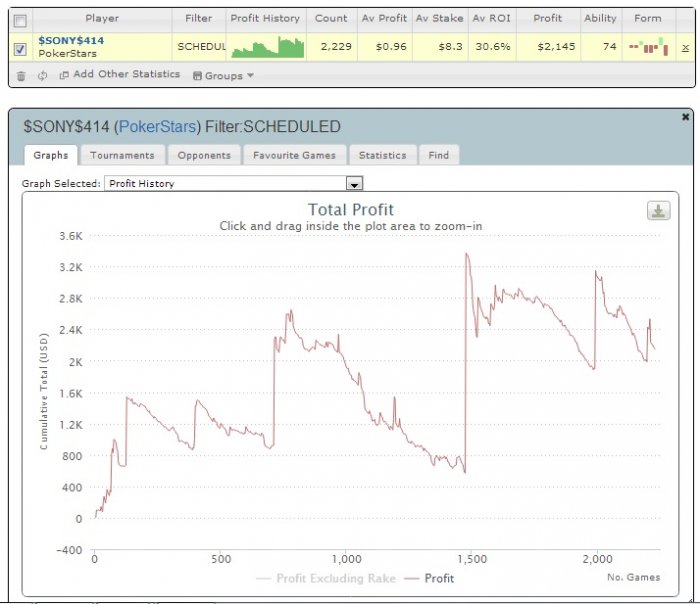Open the Statistics tab
This screenshot has width=700, height=604.
point(383,155)
